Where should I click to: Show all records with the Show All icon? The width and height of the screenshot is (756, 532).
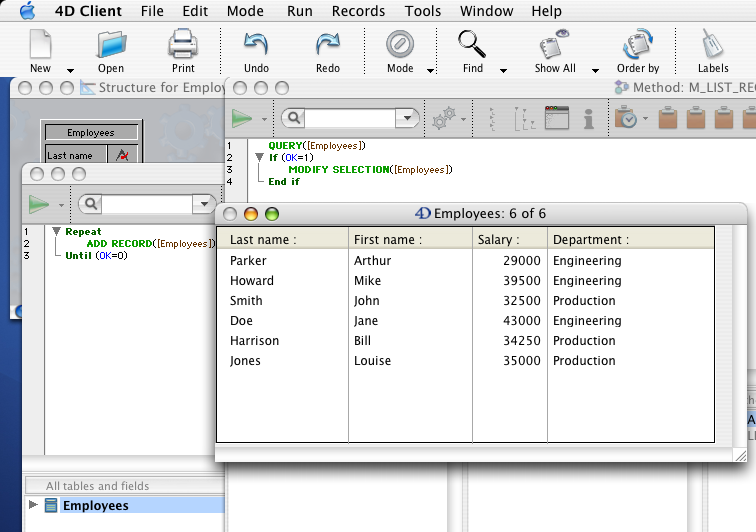click(x=554, y=46)
